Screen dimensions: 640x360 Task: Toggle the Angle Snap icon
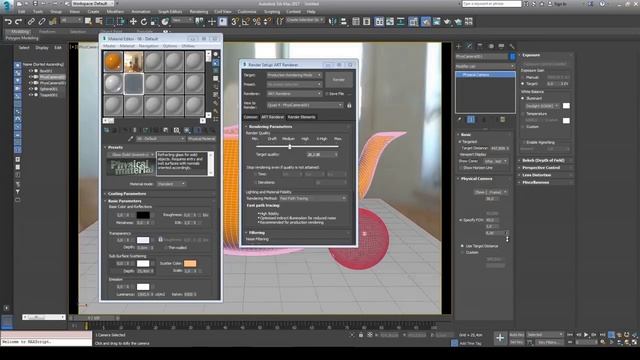(x=246, y=22)
